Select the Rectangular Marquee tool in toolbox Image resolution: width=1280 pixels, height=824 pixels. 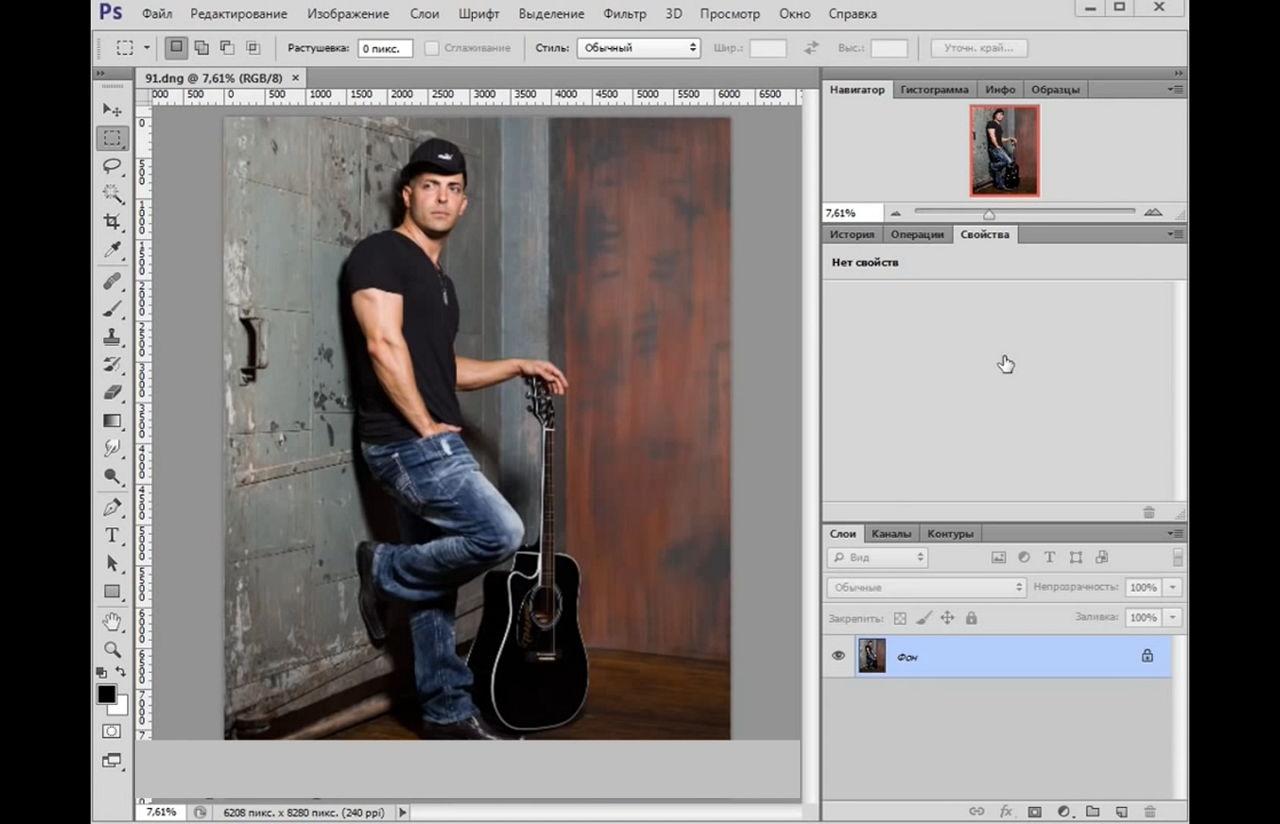pyautogui.click(x=112, y=138)
